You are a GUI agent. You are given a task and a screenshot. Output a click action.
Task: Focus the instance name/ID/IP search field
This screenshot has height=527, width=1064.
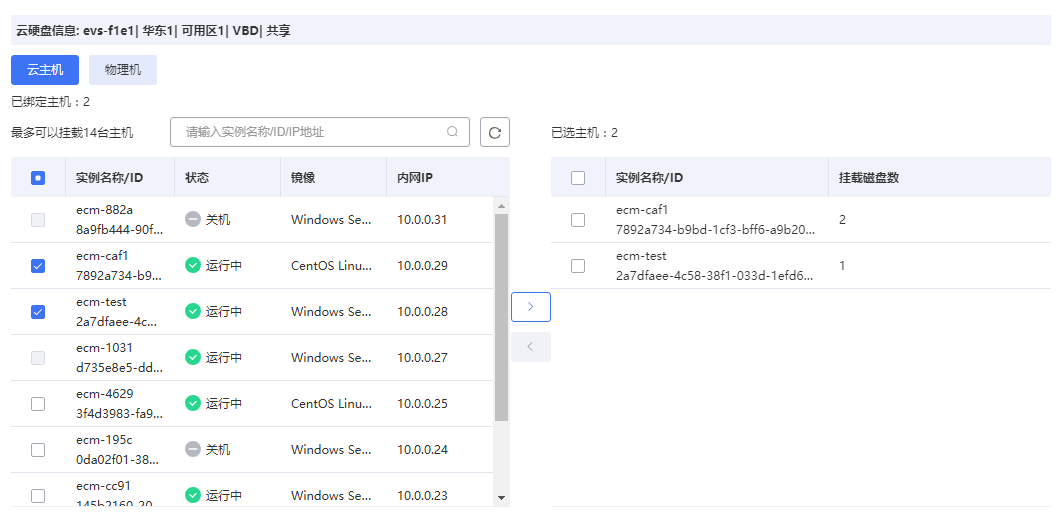coord(310,132)
